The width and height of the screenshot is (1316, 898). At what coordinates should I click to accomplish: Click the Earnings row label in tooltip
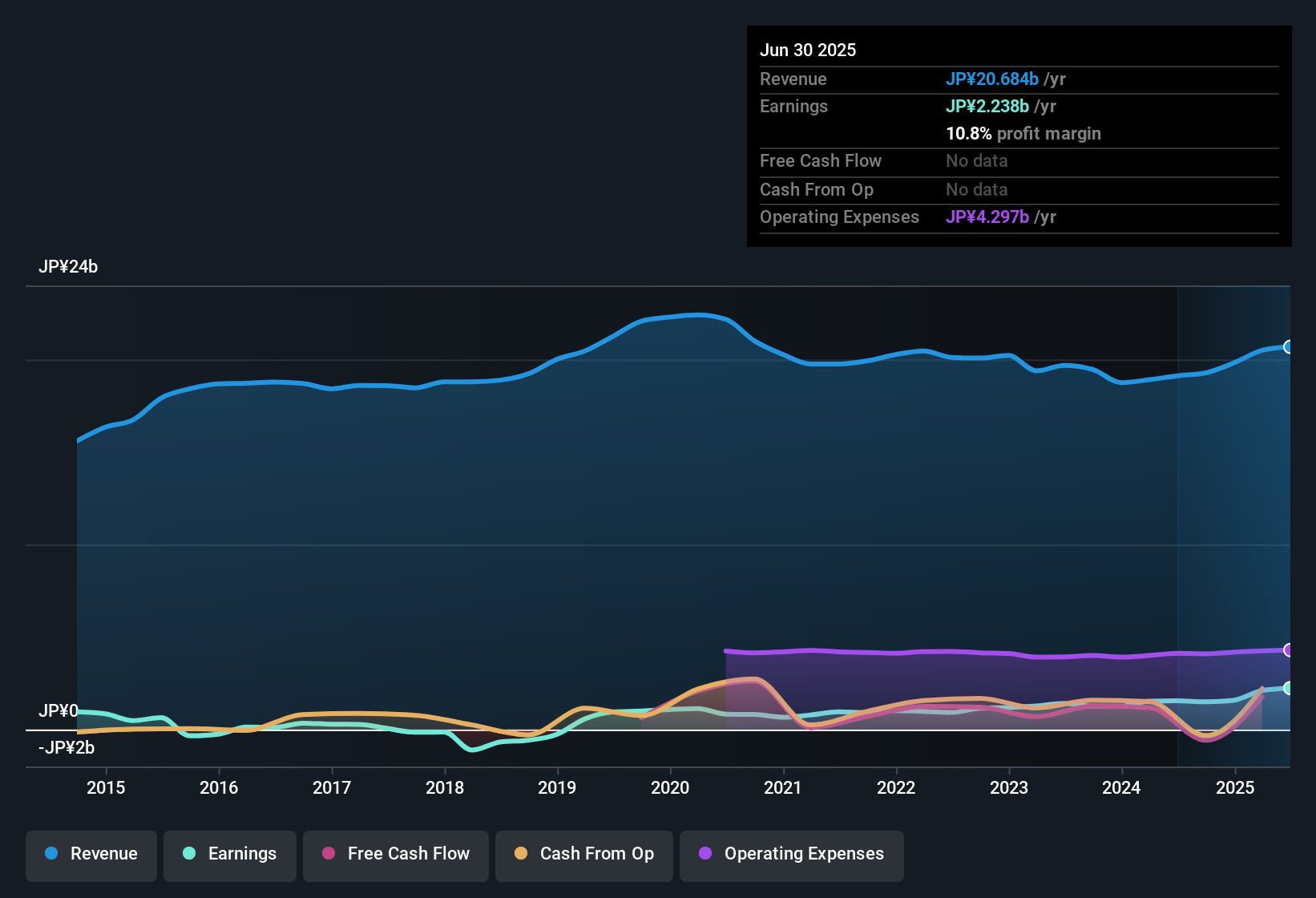tap(793, 106)
